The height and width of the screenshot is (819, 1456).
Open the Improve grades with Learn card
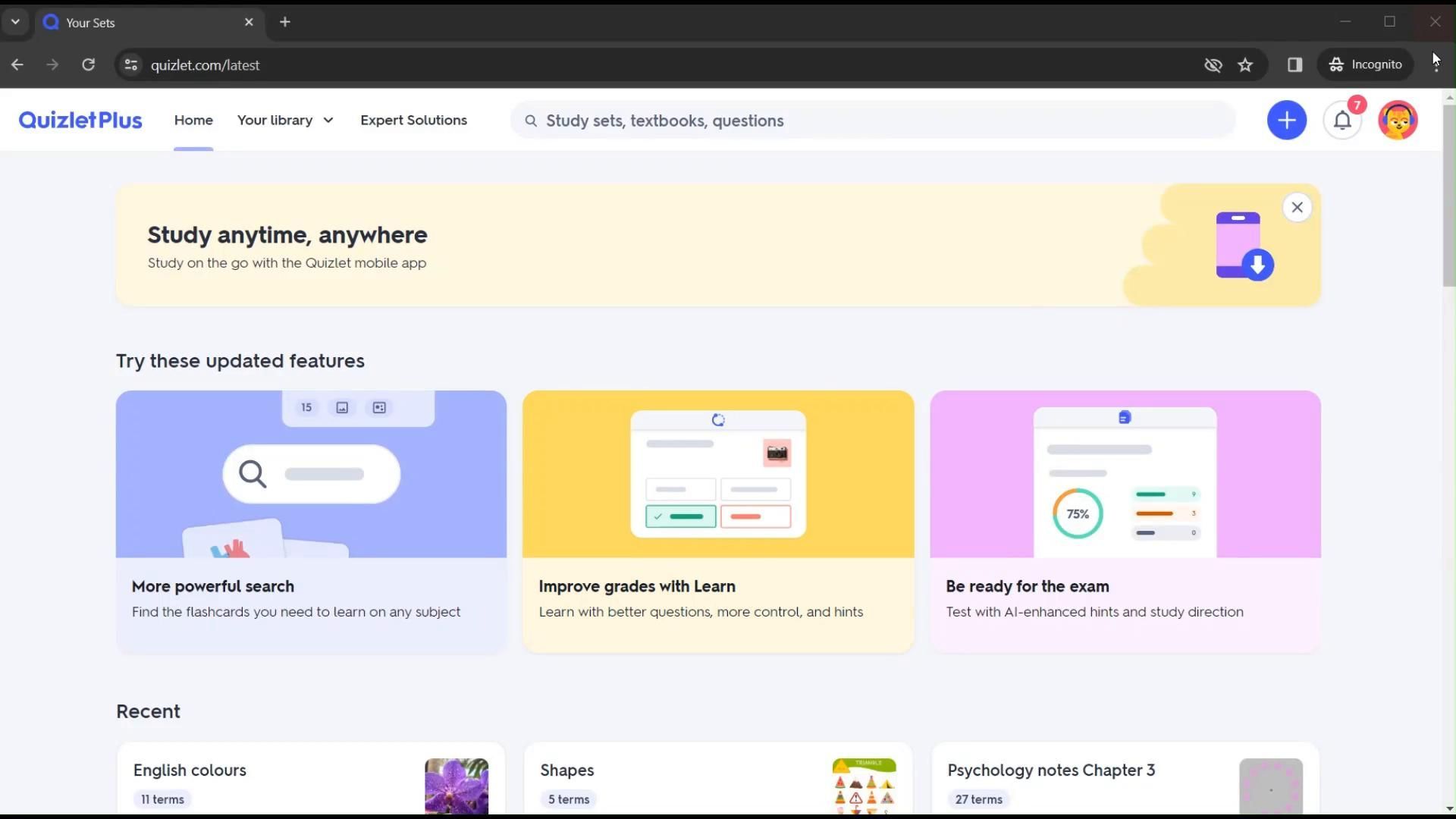pos(717,522)
